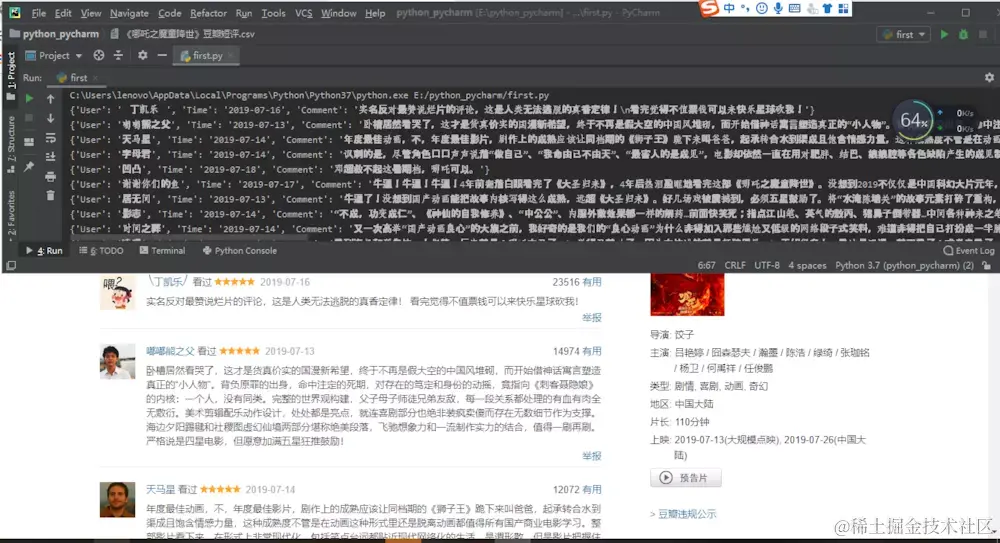1000x543 pixels.
Task: Toggle the Structure side tab
Action: [11, 145]
